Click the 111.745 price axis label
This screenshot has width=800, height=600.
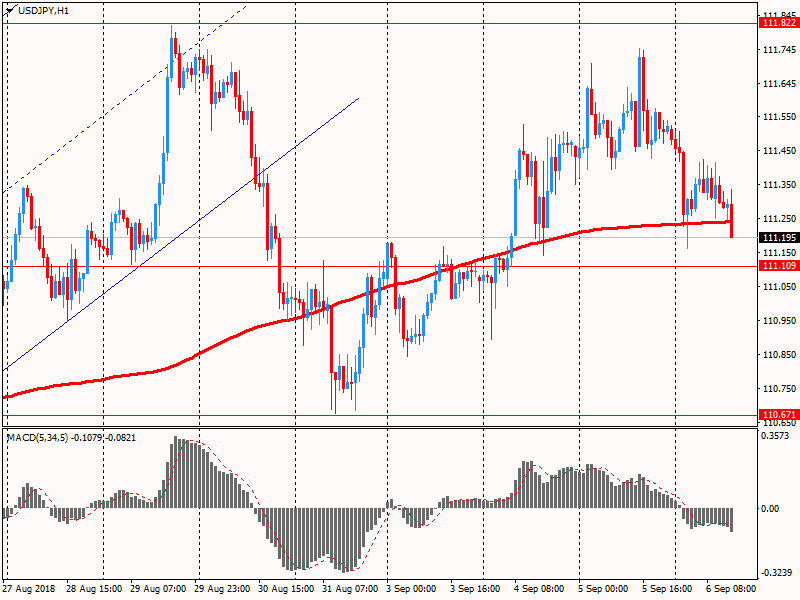pyautogui.click(x=779, y=49)
